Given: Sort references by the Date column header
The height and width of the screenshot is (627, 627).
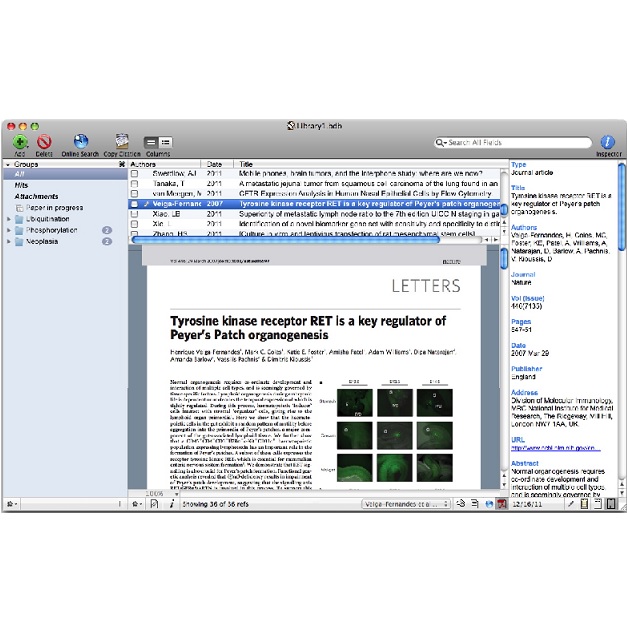Looking at the screenshot, I should click(x=215, y=164).
